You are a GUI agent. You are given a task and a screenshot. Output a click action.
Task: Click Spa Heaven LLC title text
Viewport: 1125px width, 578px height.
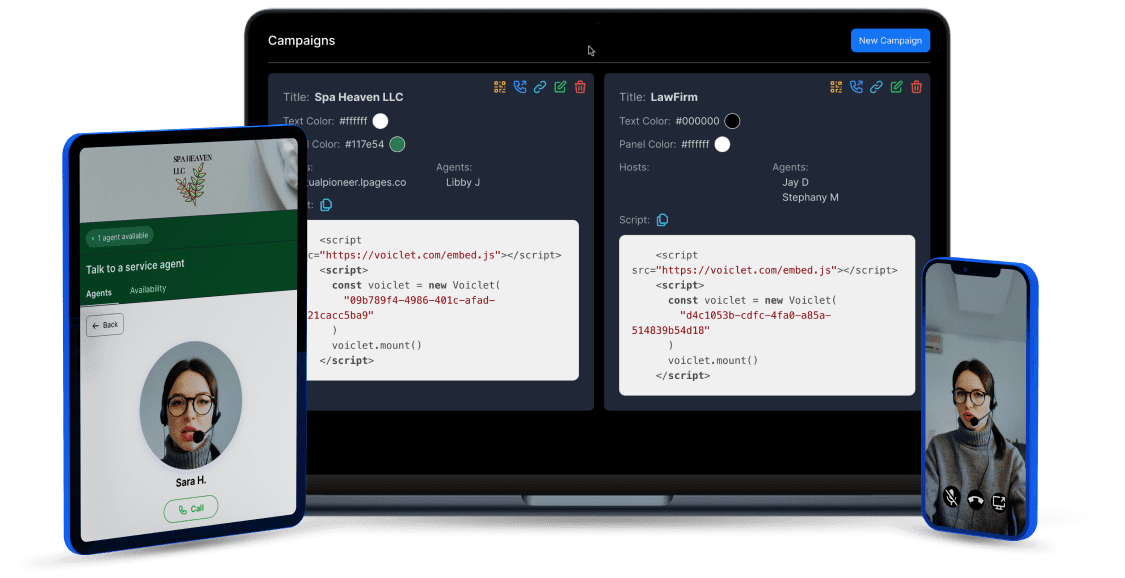tap(359, 97)
